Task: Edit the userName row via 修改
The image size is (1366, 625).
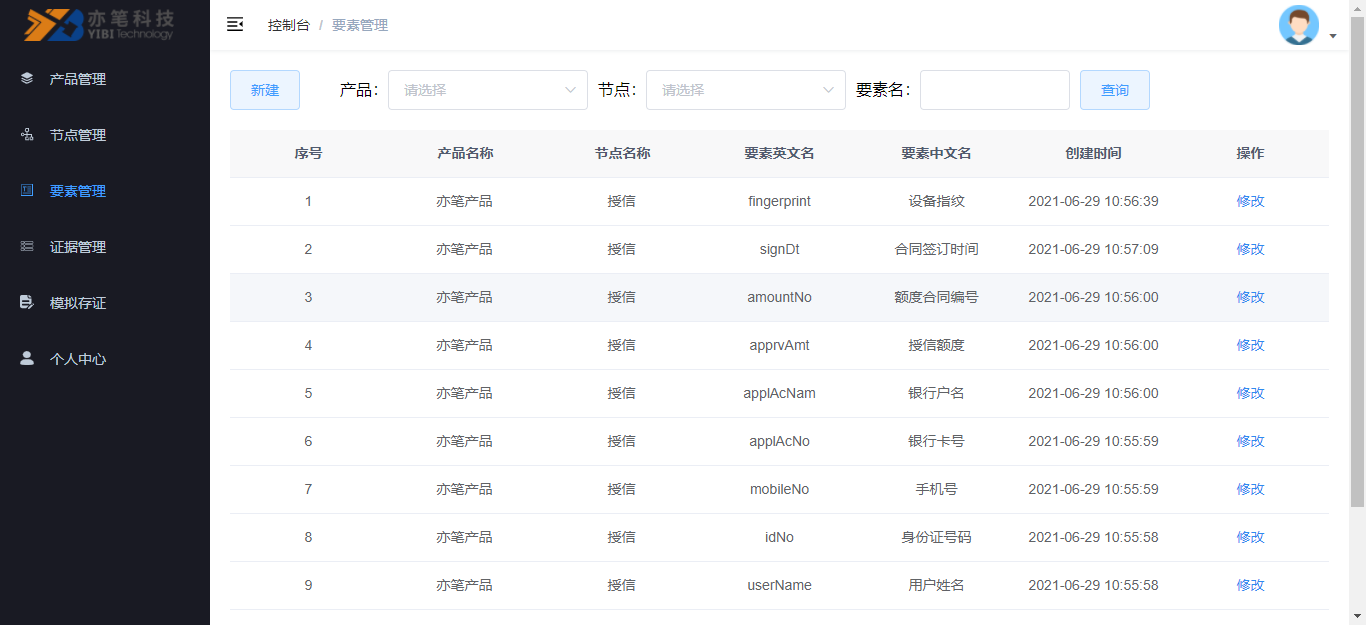Action: click(1250, 585)
